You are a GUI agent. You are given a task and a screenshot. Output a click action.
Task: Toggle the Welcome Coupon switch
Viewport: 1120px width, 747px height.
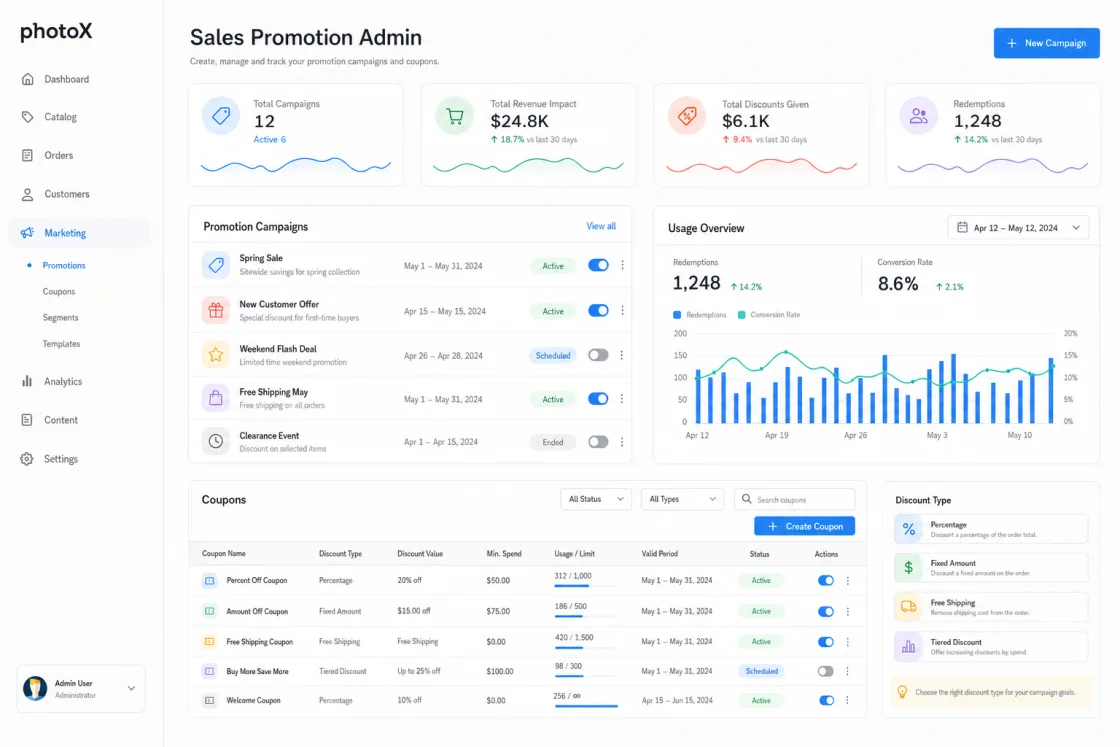(826, 701)
